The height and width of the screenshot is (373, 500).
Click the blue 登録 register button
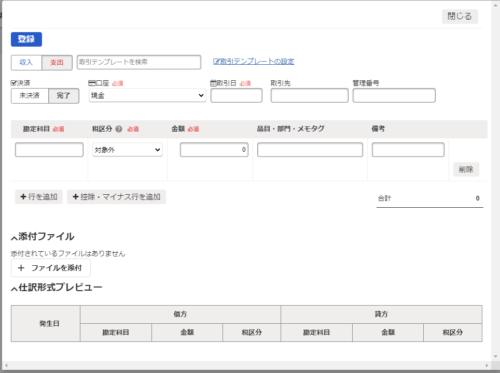(26, 39)
